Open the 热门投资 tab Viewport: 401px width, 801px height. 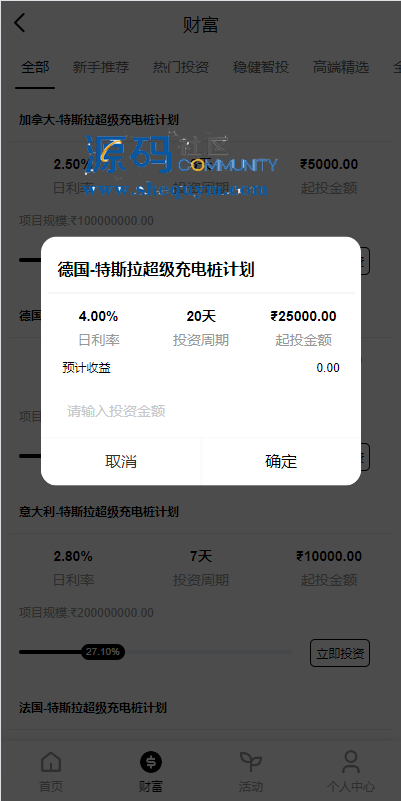tap(181, 67)
